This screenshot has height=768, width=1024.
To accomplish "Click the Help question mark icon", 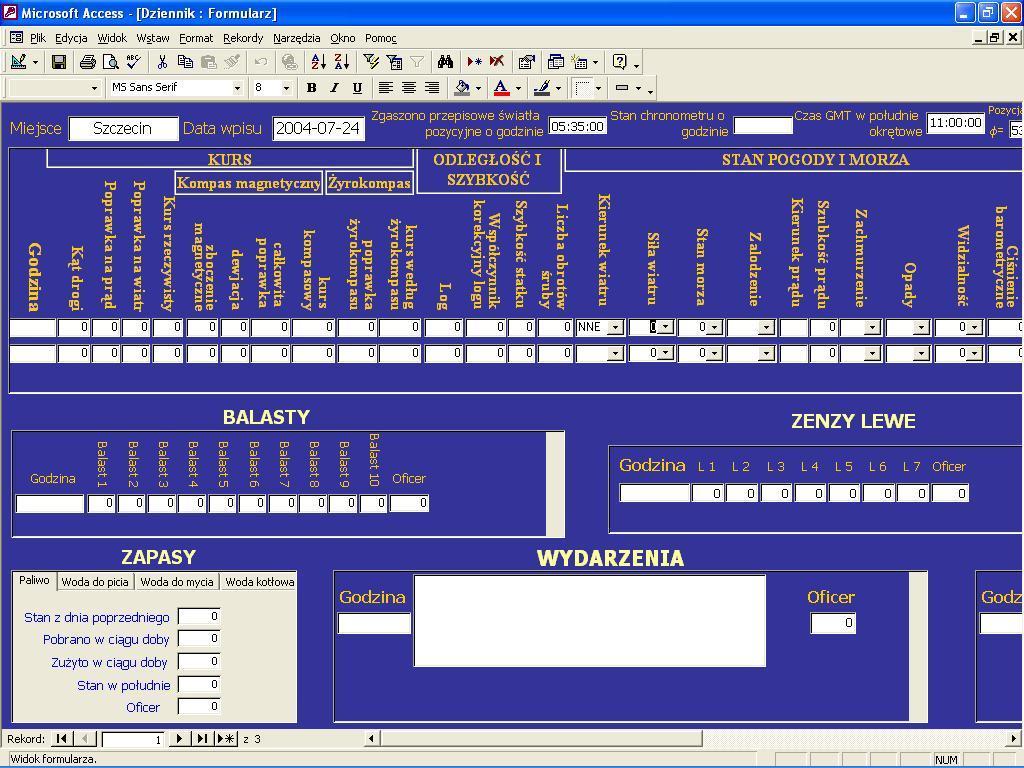I will pos(619,62).
